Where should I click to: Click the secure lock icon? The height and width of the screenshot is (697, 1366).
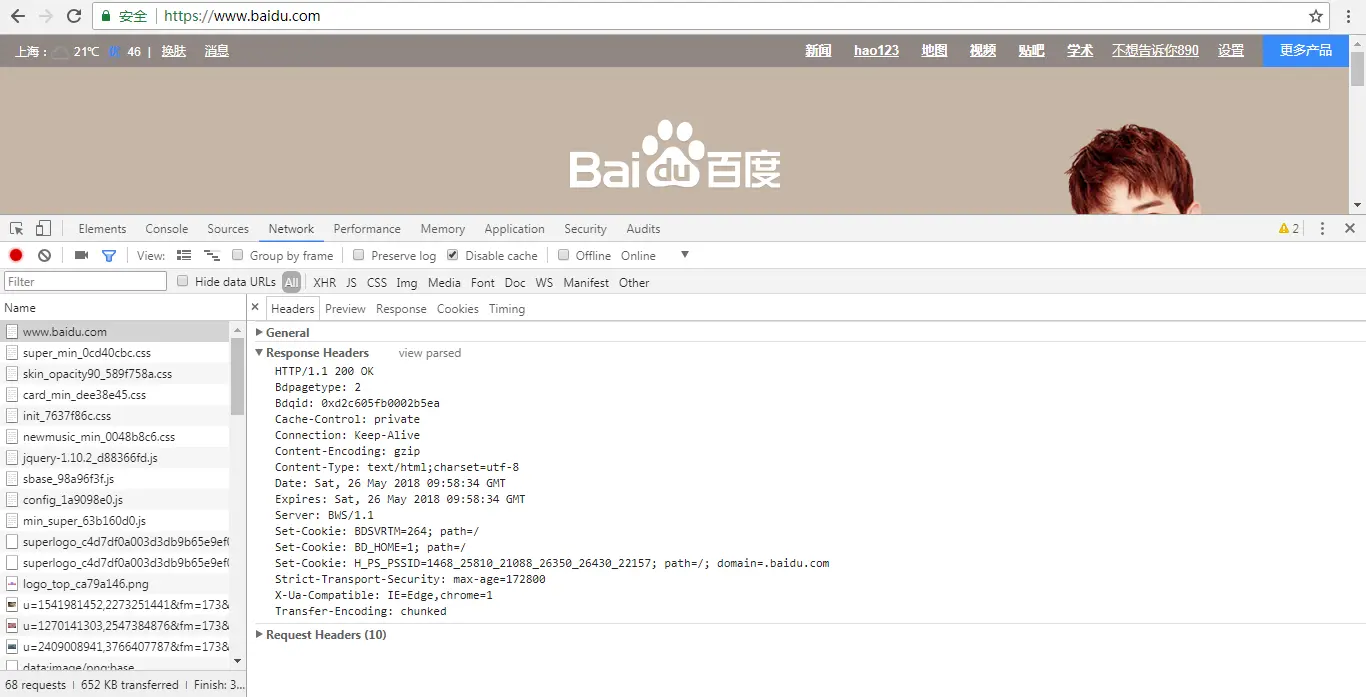click(x=107, y=17)
